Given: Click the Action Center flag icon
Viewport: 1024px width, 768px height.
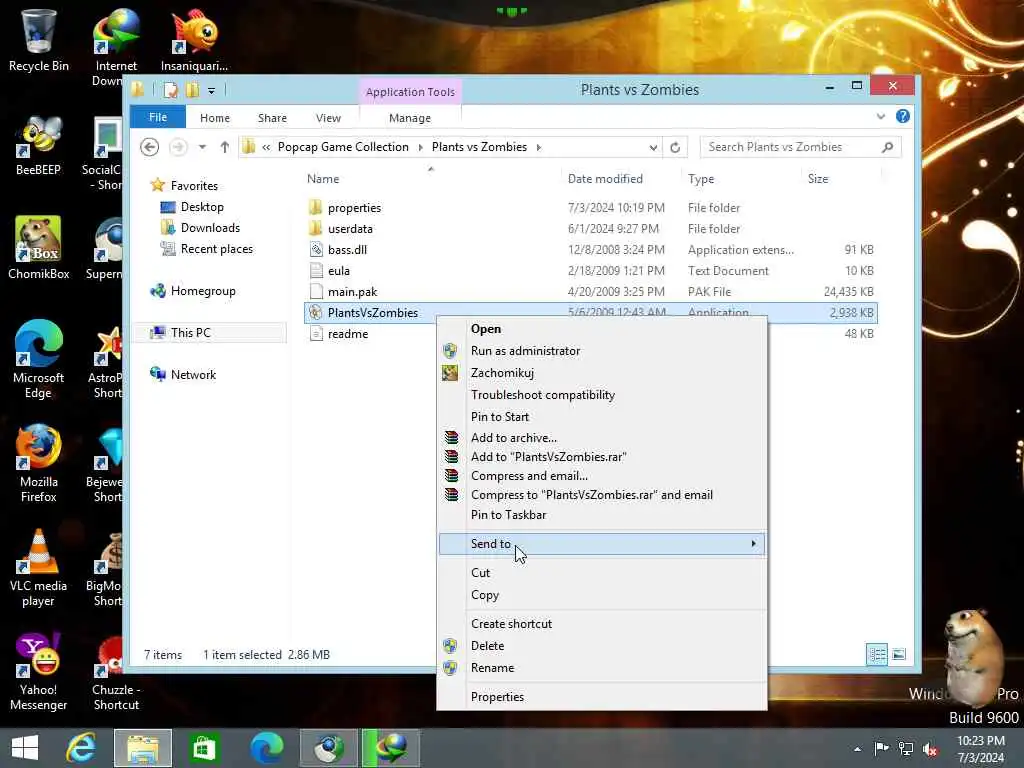Looking at the screenshot, I should (881, 748).
